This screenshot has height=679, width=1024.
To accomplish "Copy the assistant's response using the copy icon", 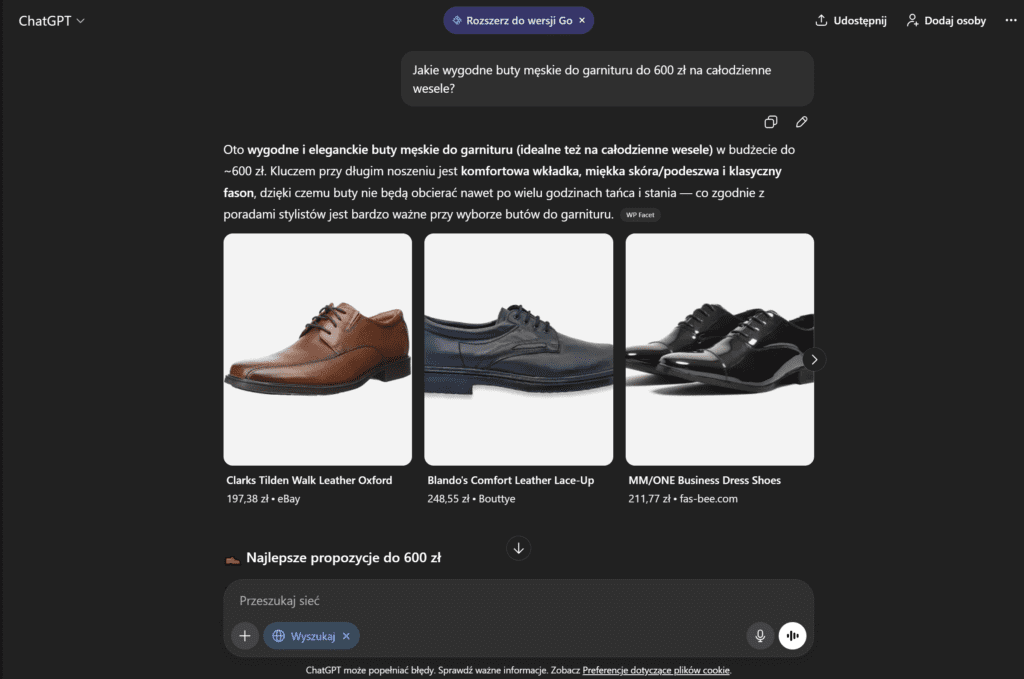I will (x=770, y=121).
